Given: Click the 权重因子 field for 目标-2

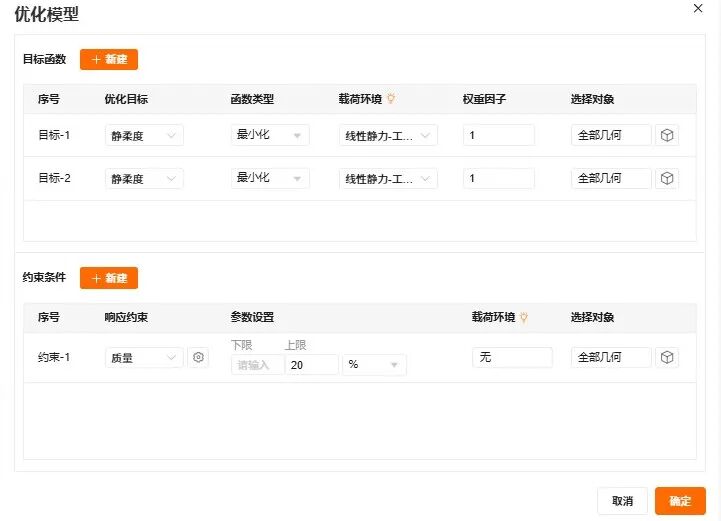Looking at the screenshot, I should (498, 178).
